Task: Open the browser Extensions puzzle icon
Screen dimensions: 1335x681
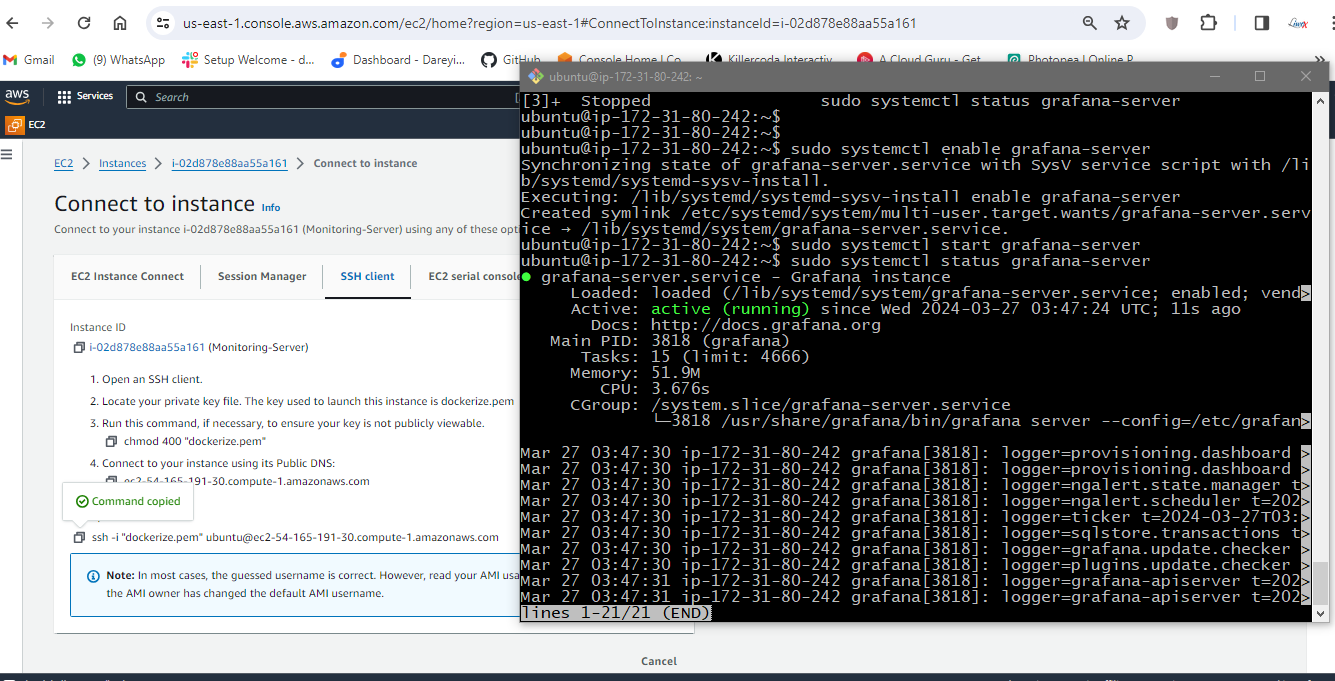Action: pyautogui.click(x=1208, y=23)
